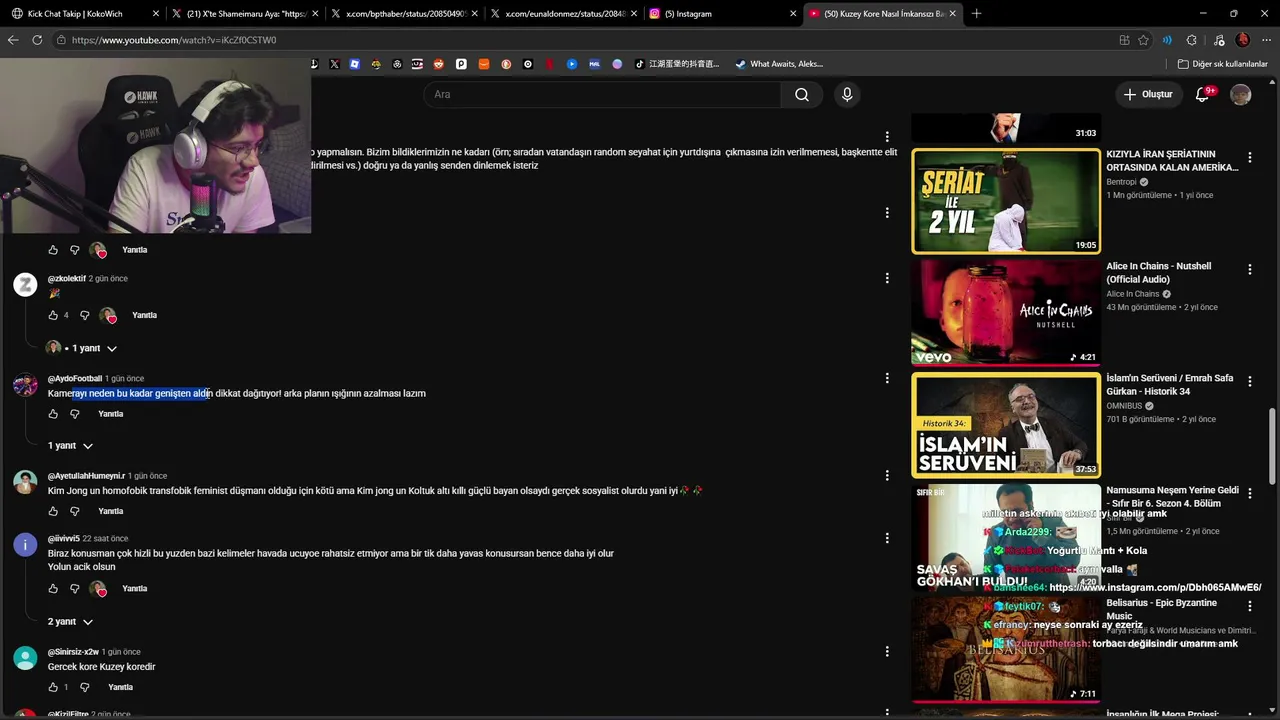The image size is (1280, 720).
Task: Reply to @Sinirsiz-x2w with Yanıtla
Action: [x=120, y=687]
